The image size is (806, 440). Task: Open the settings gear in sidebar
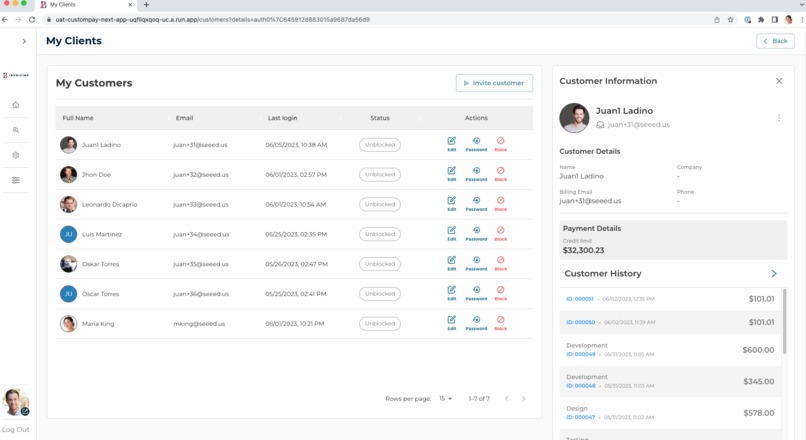tap(16, 155)
